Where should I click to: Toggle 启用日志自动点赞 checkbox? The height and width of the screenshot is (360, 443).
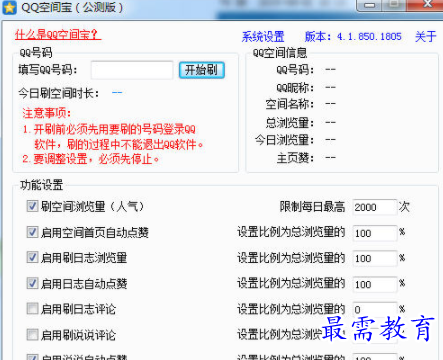pyautogui.click(x=32, y=283)
